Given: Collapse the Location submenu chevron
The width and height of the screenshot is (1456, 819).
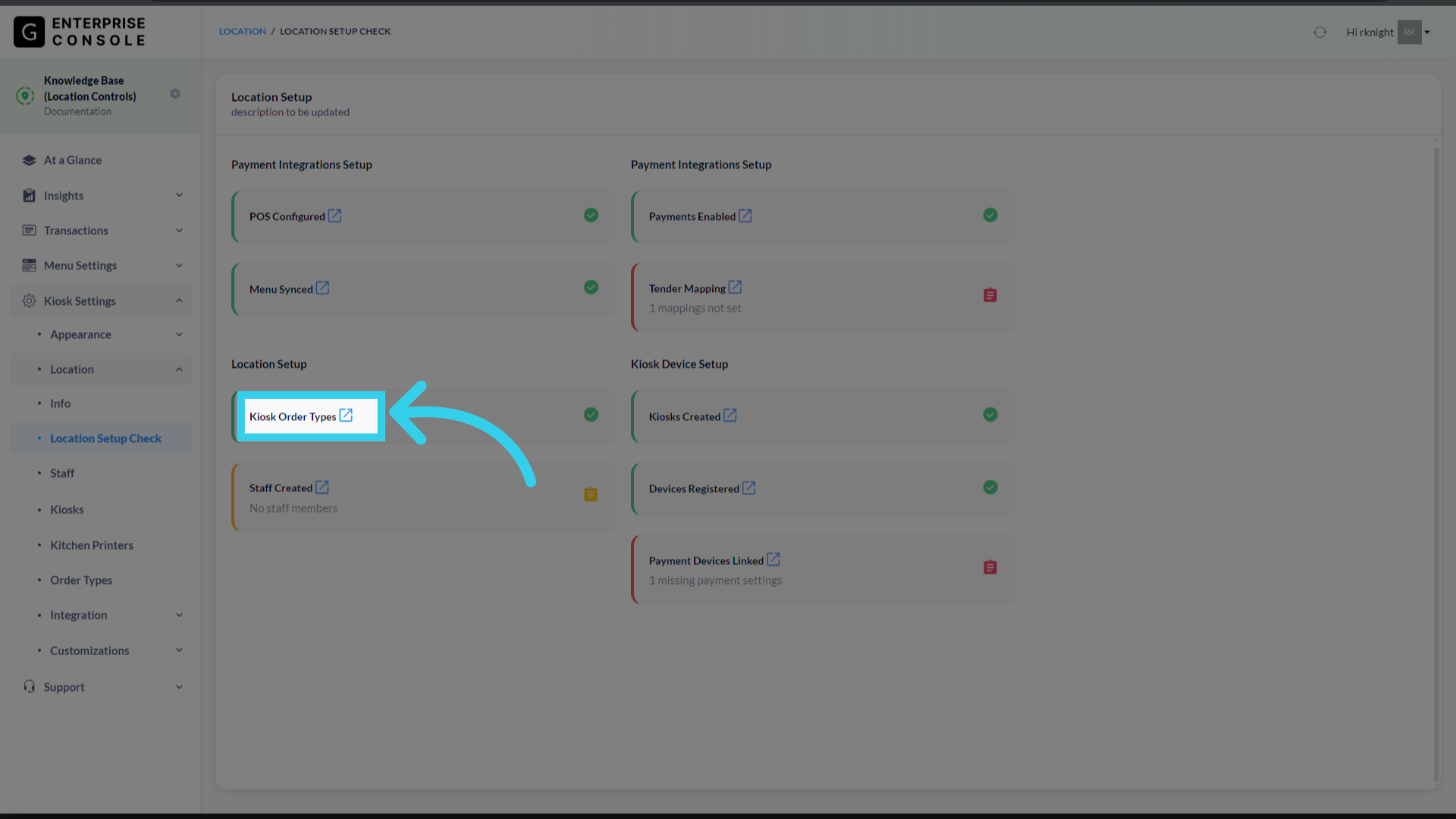Looking at the screenshot, I should point(180,370).
